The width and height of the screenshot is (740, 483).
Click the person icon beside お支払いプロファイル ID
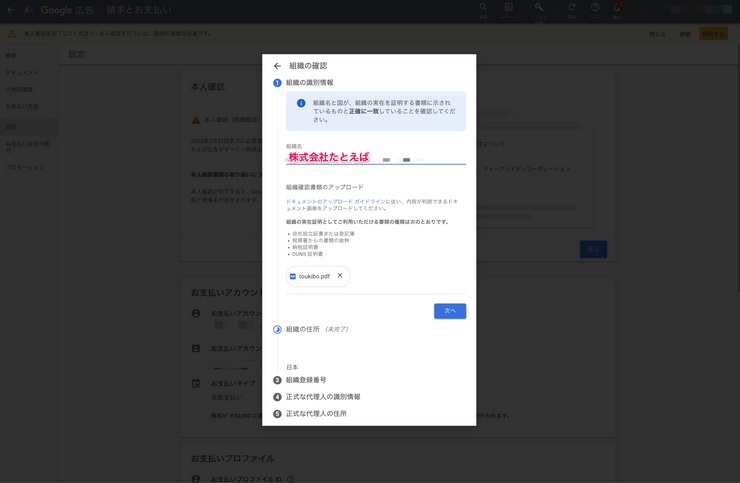(x=196, y=479)
